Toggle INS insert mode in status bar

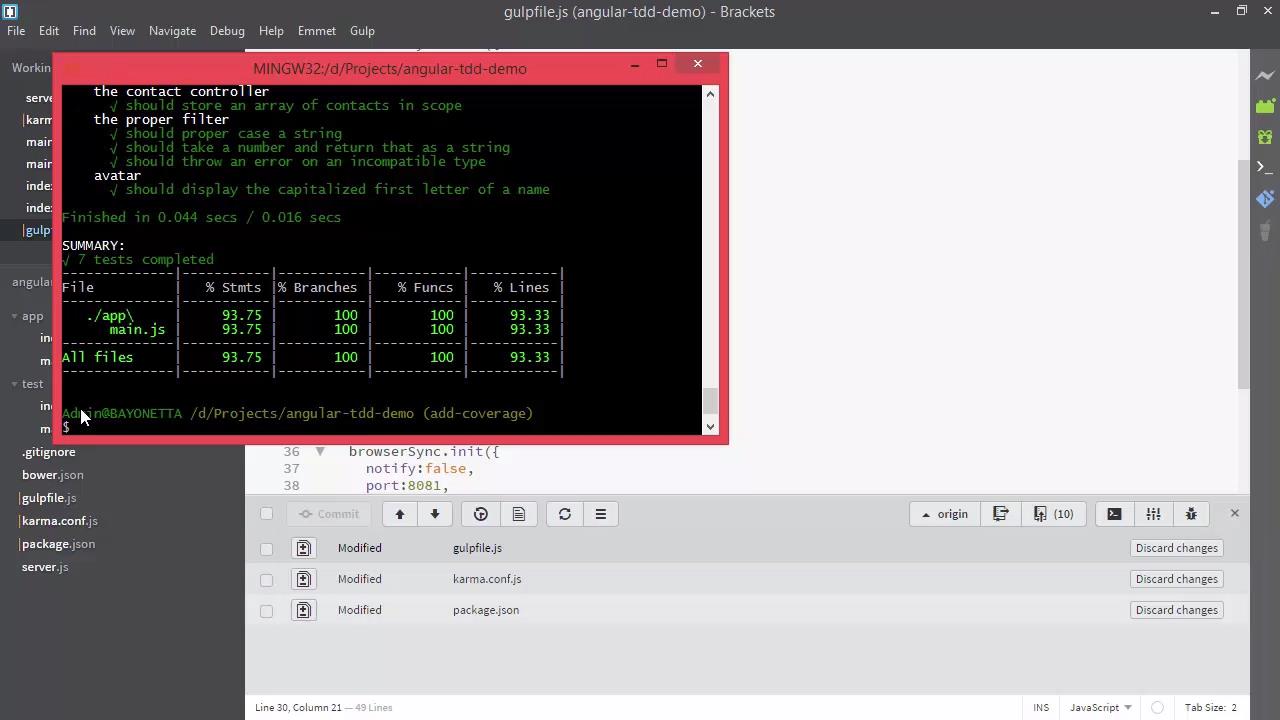1041,707
